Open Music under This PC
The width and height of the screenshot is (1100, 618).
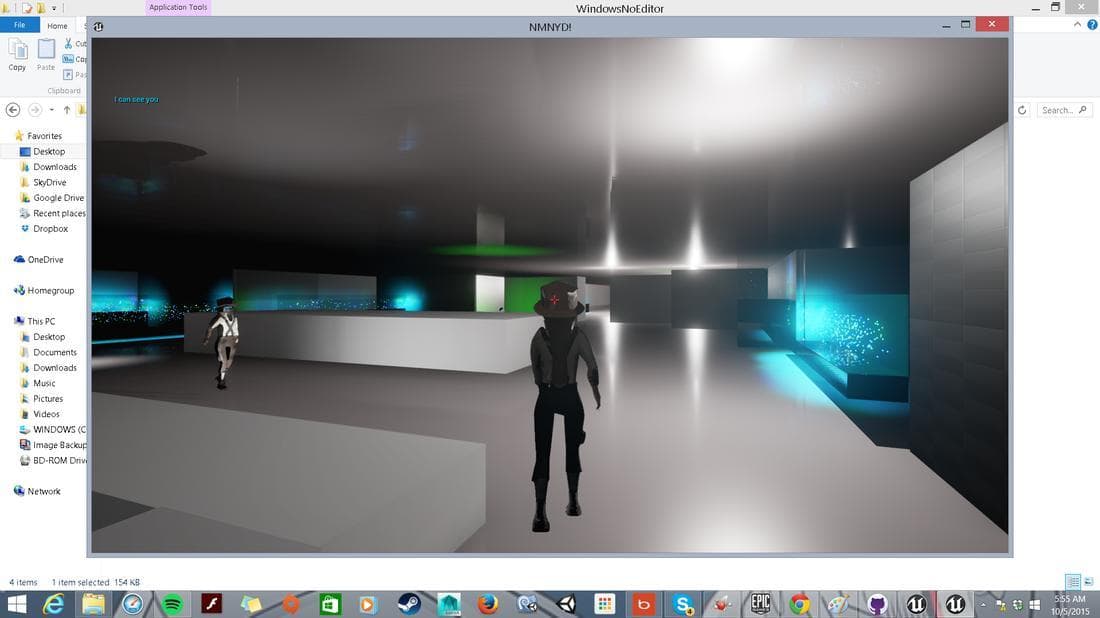click(38, 383)
